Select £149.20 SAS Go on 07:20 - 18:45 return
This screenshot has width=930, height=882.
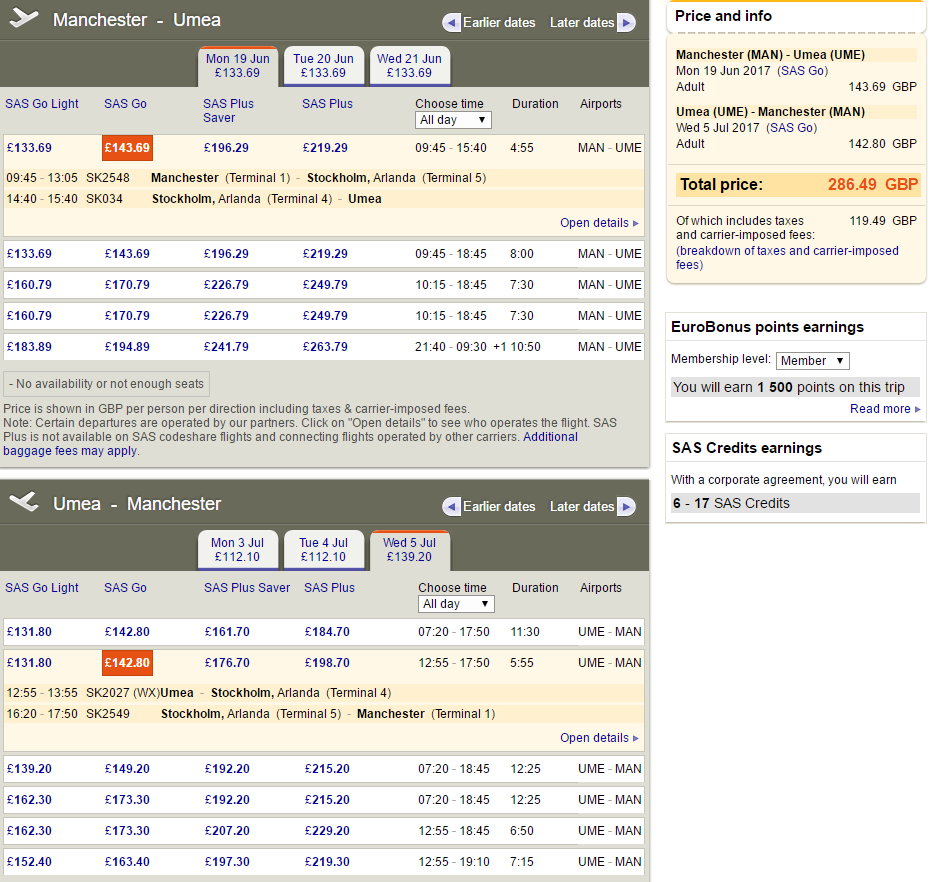(x=128, y=769)
